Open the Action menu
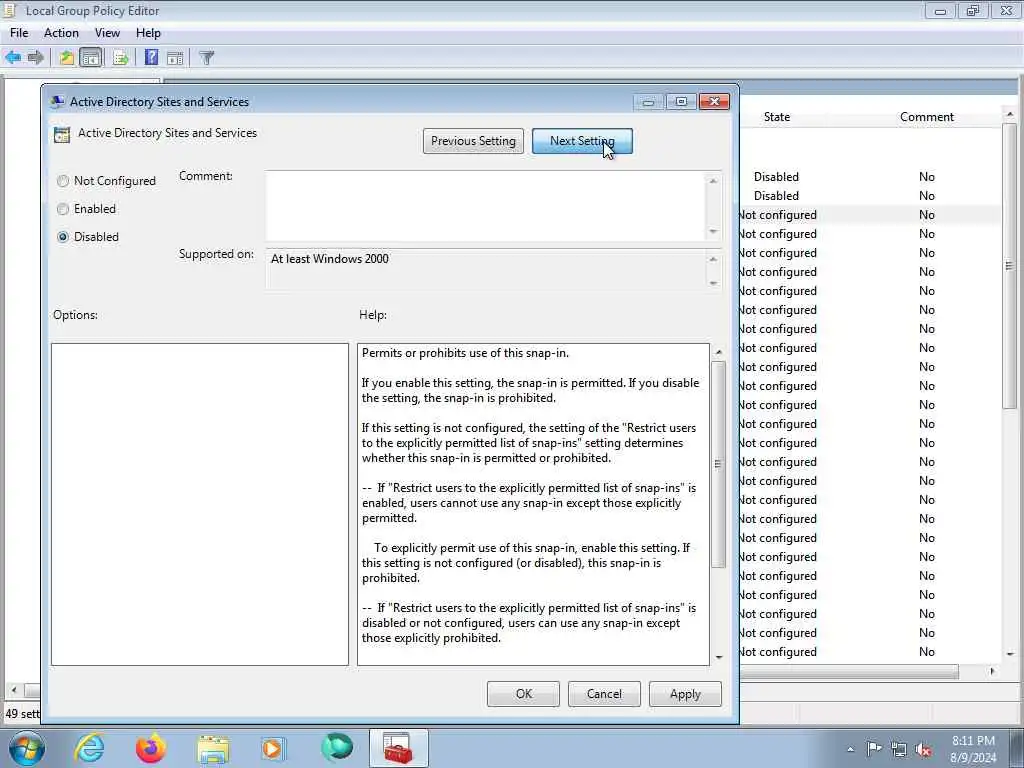This screenshot has height=768, width=1024. pyautogui.click(x=61, y=33)
